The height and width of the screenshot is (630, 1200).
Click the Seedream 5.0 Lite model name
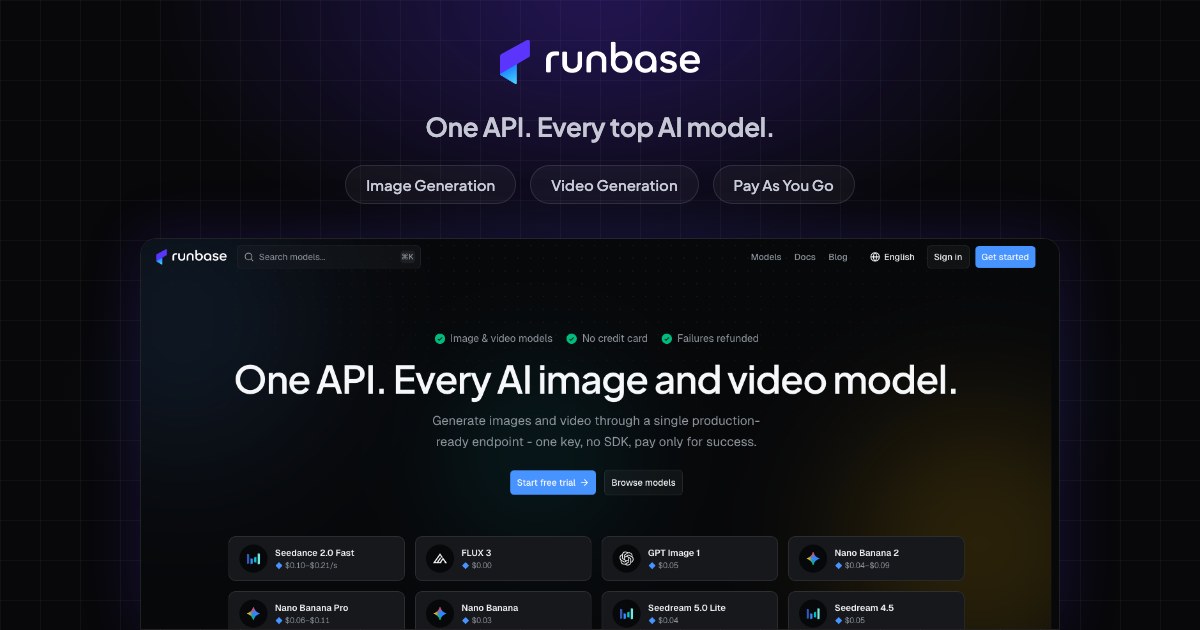[687, 608]
